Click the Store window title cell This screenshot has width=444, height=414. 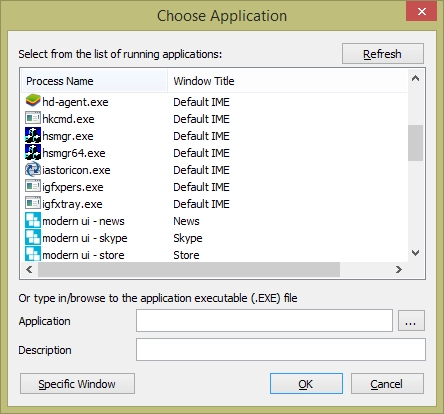(x=186, y=255)
